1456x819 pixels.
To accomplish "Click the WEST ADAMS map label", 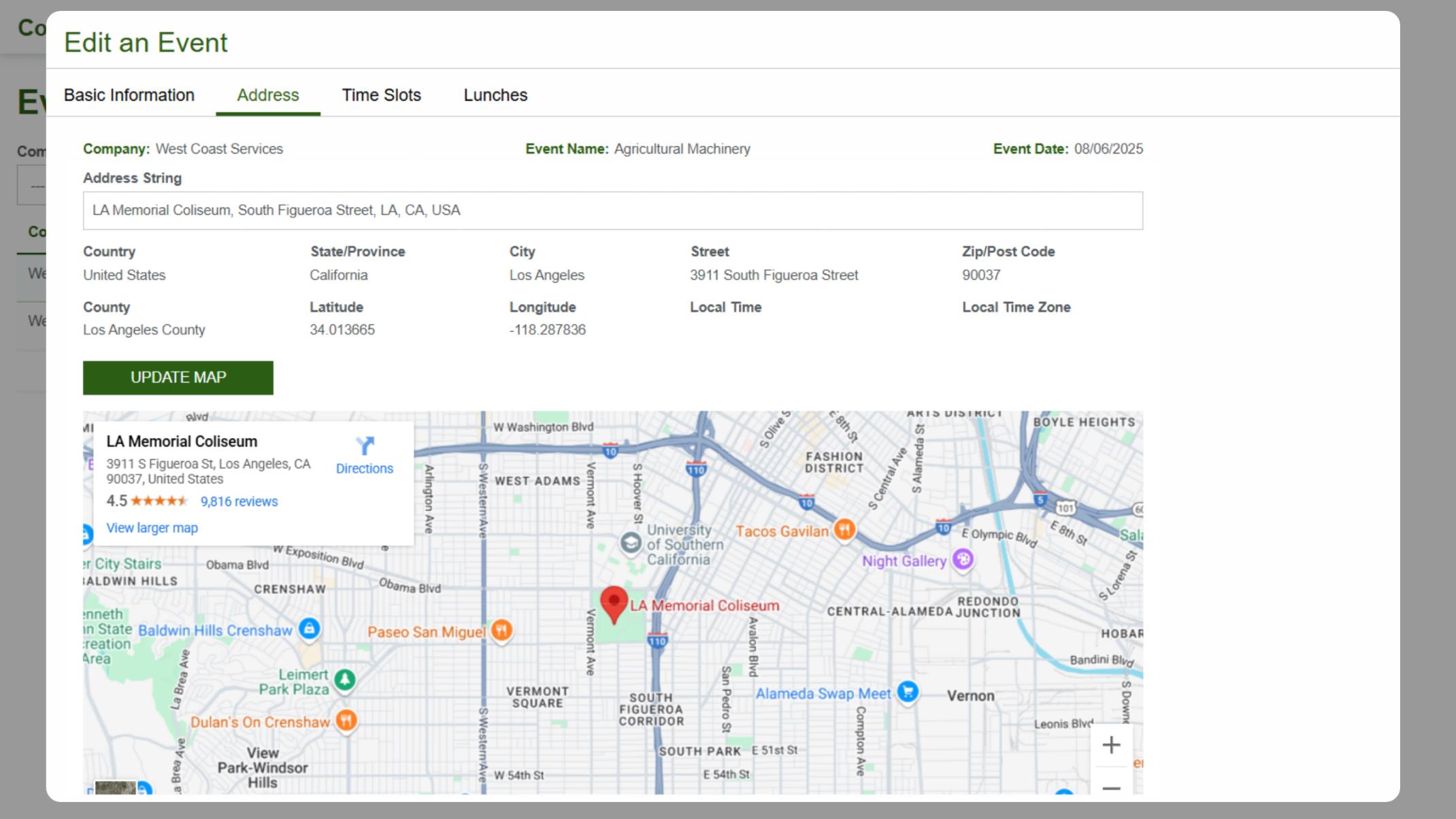I will [537, 481].
